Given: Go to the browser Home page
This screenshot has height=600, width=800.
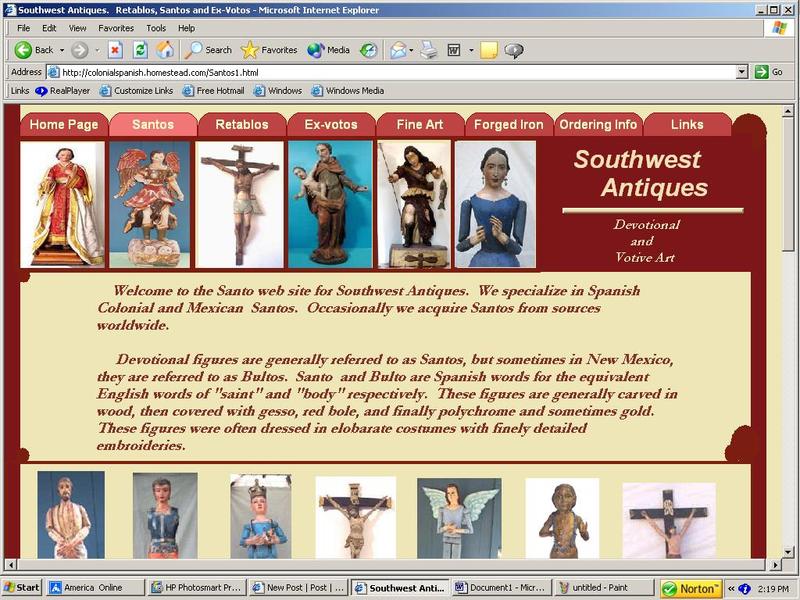Looking at the screenshot, I should click(166, 49).
